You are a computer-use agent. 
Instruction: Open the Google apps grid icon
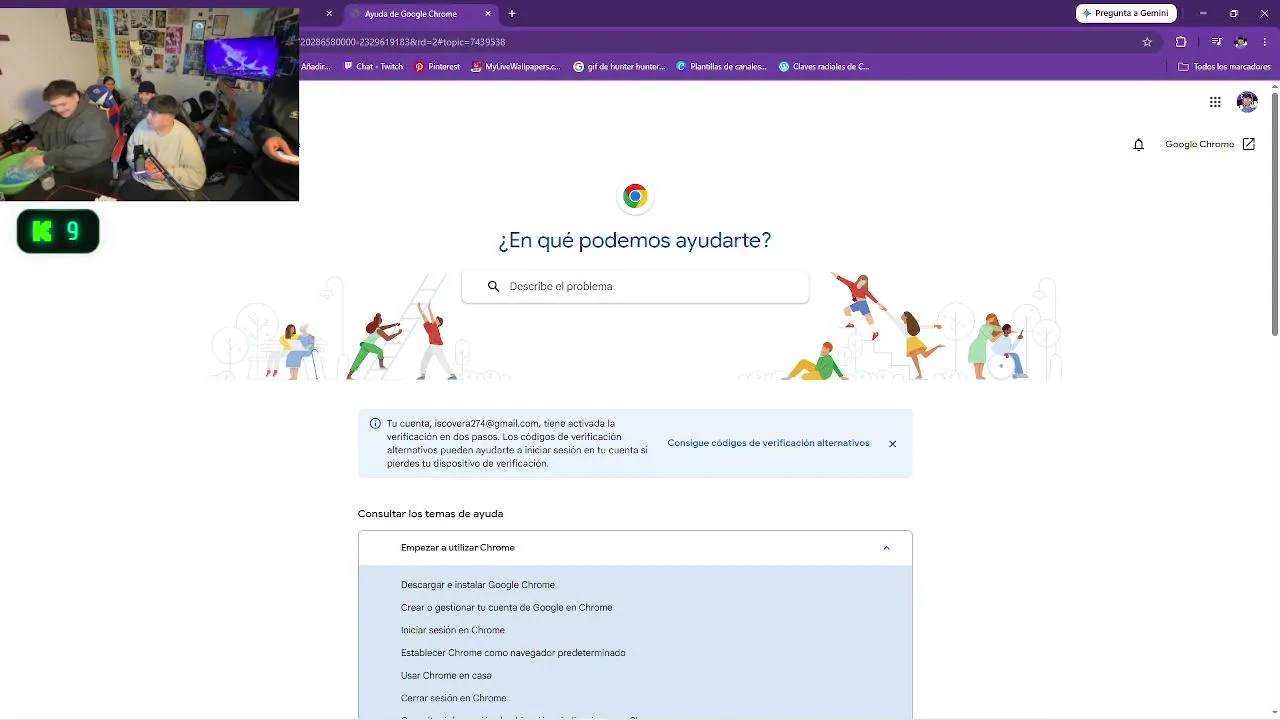click(1215, 102)
